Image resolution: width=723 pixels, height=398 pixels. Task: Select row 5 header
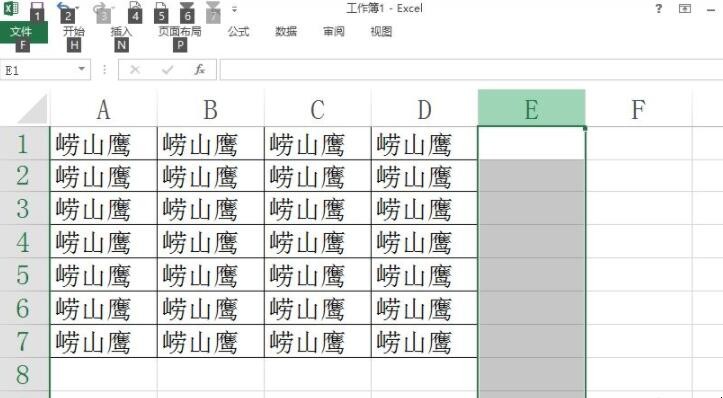click(25, 275)
